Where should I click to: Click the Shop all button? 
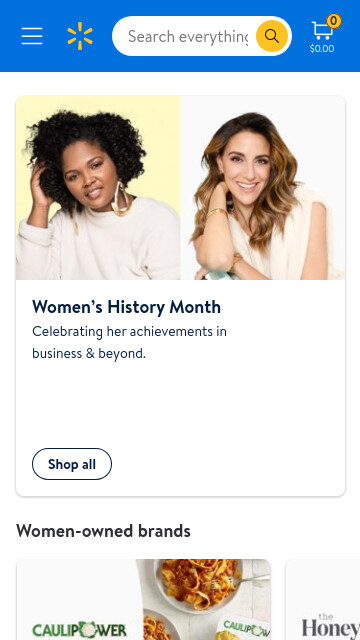[x=72, y=464]
